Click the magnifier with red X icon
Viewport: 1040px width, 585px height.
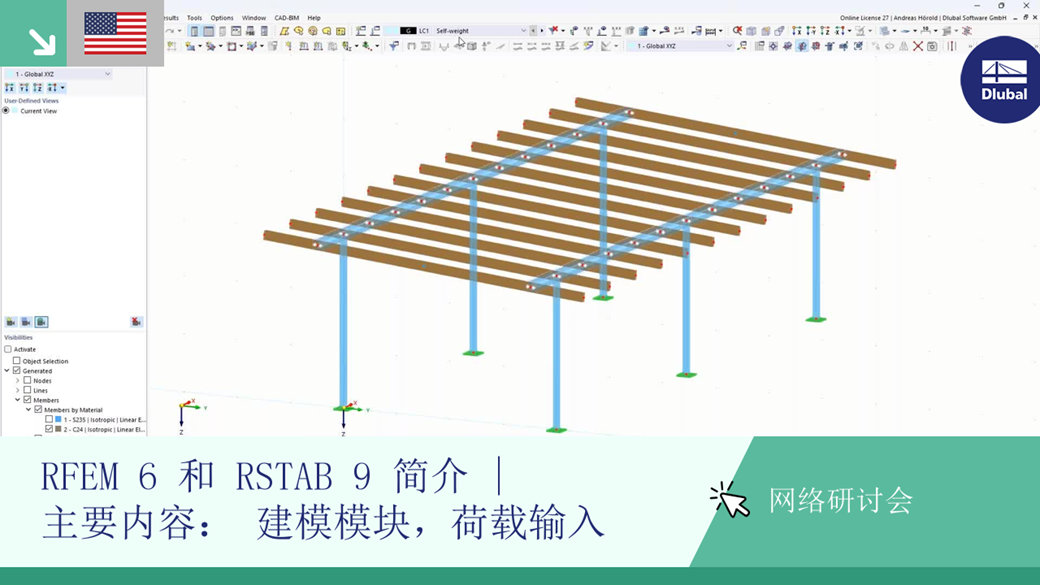click(x=737, y=31)
